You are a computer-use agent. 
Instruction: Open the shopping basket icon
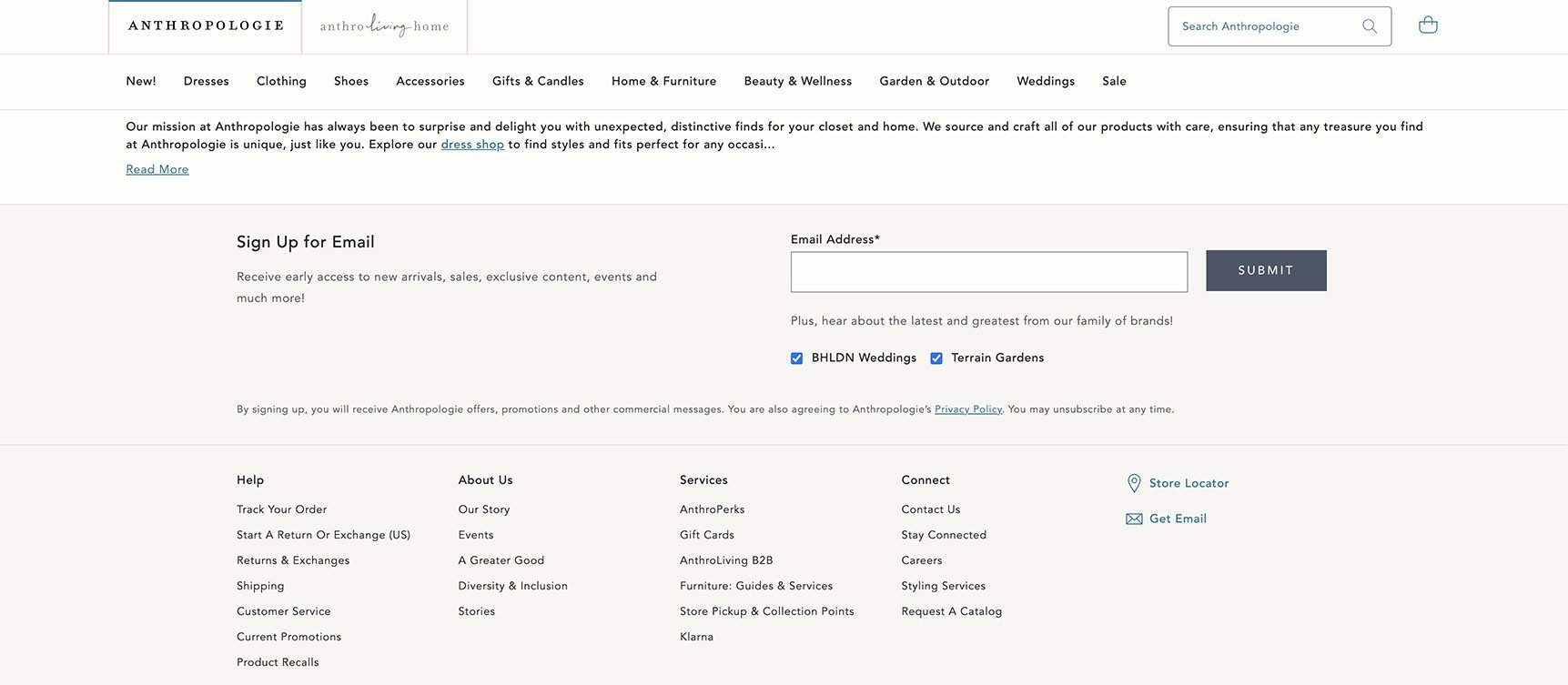[1428, 25]
